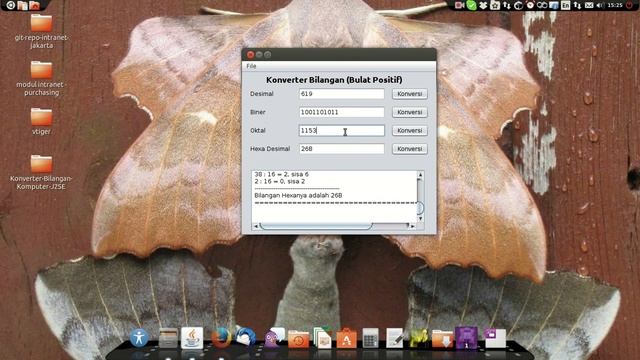Open the file cabinet icon in the dock
This screenshot has width=640, height=360.
click(x=168, y=338)
